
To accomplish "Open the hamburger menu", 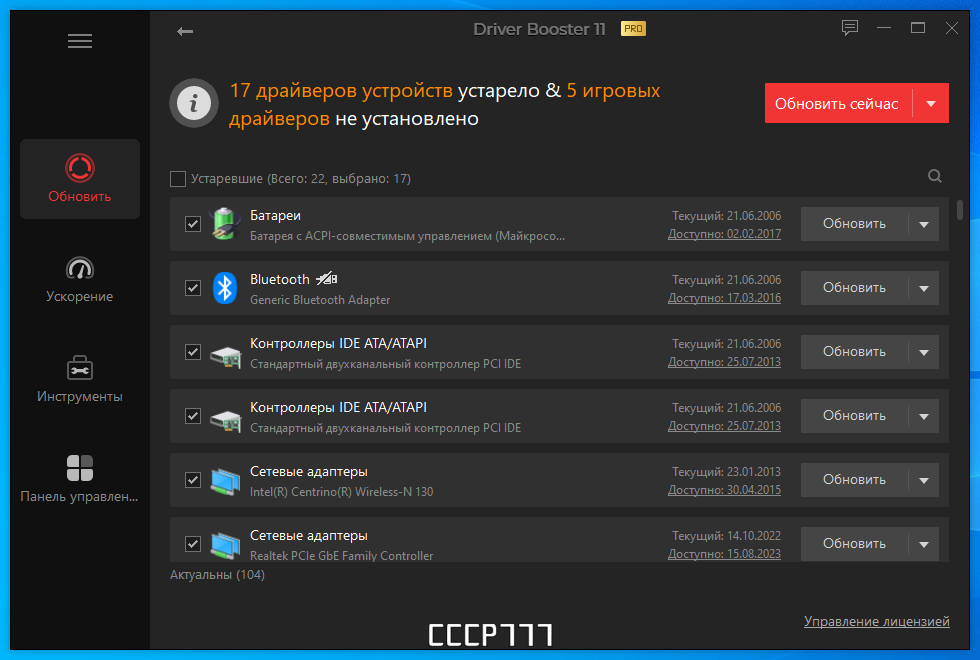I will click(x=80, y=41).
